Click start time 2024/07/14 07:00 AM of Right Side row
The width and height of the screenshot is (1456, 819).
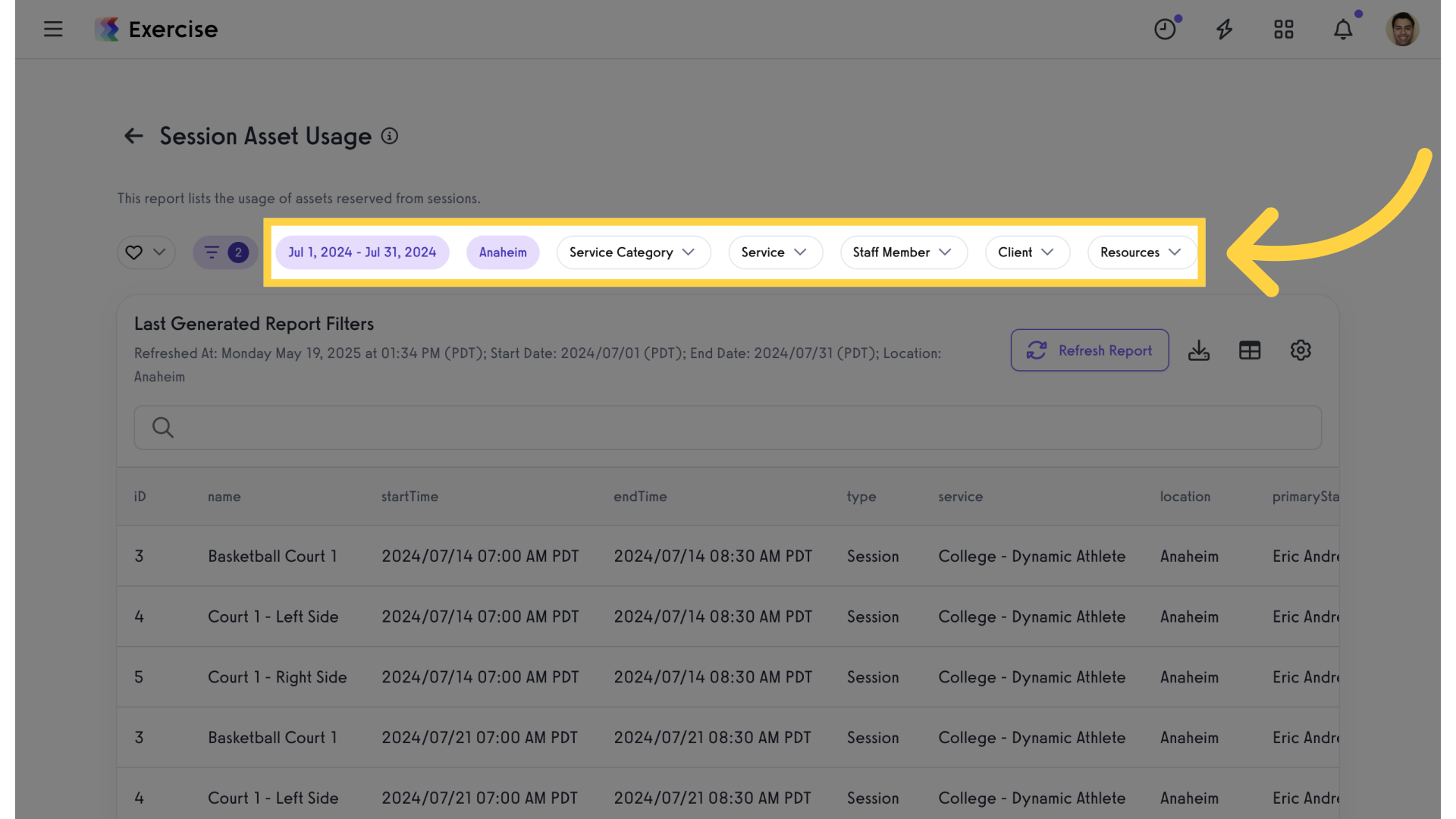click(480, 677)
